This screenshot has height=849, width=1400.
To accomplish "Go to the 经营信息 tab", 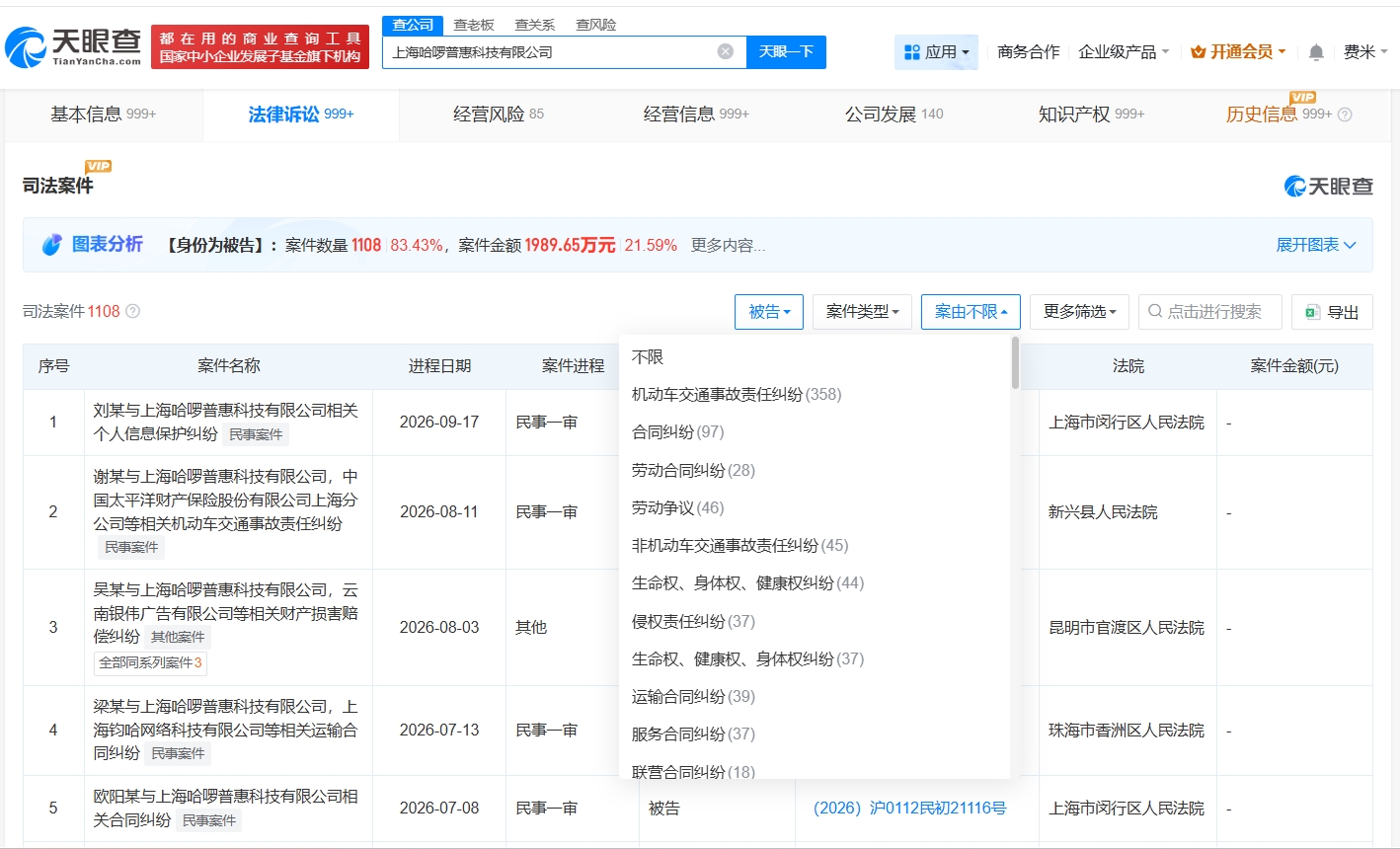I will click(696, 115).
